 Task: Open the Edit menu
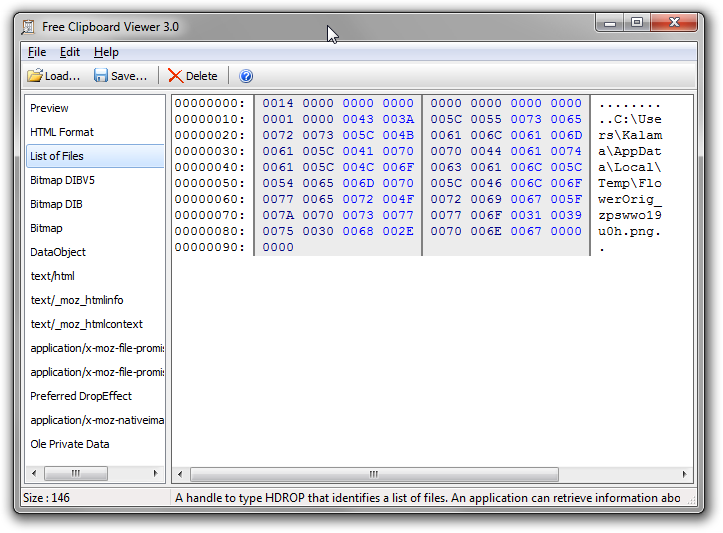tap(70, 52)
